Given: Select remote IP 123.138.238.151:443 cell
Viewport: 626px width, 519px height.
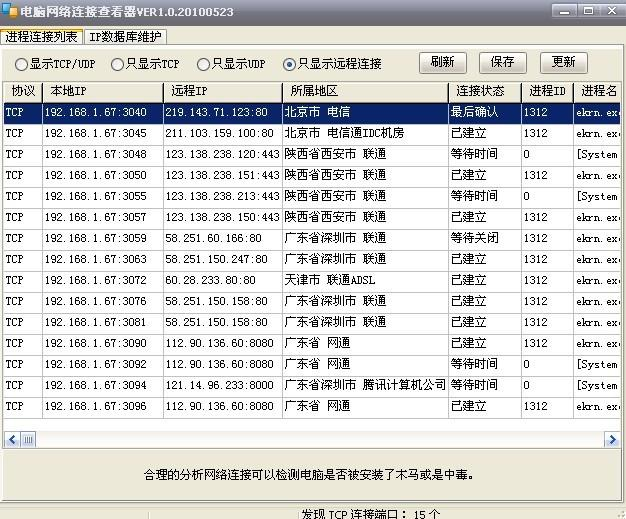Looking at the screenshot, I should 222,176.
